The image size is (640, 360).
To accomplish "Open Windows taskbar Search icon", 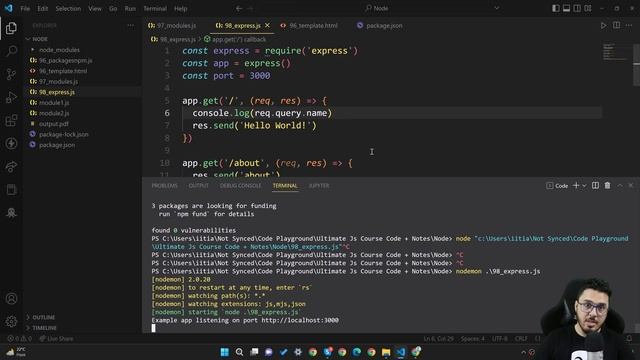I will coord(239,352).
